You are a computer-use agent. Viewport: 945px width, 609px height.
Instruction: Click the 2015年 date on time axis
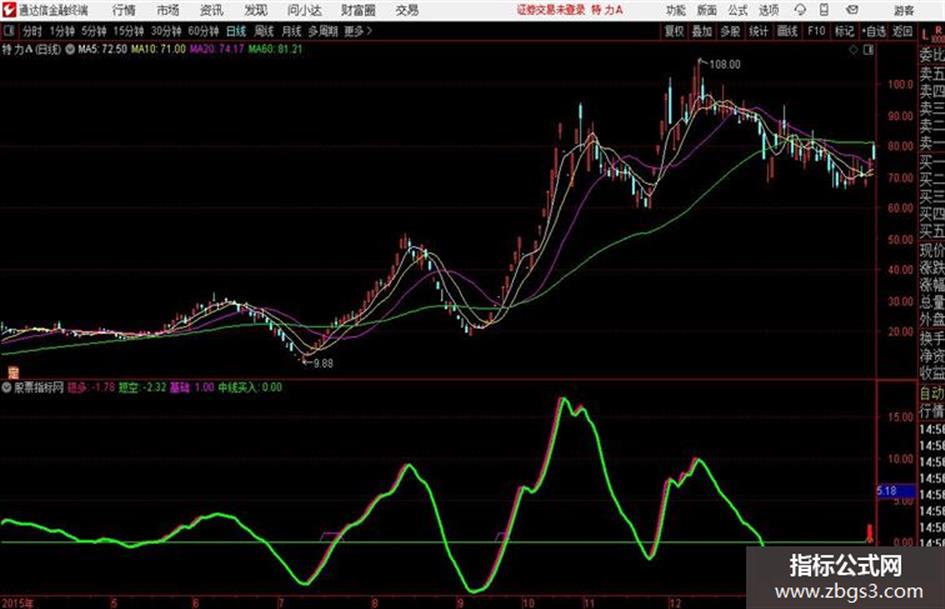click(18, 604)
